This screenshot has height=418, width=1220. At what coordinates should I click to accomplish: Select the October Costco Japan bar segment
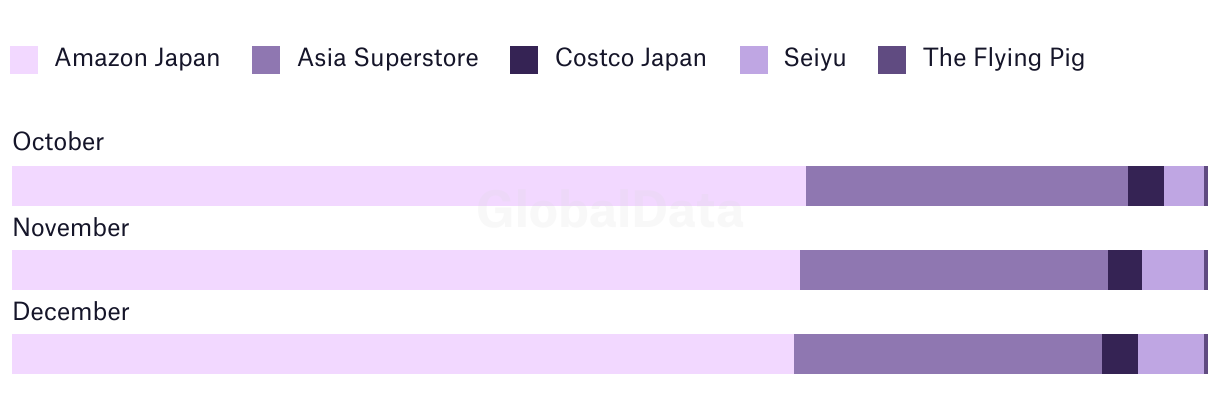[1146, 186]
